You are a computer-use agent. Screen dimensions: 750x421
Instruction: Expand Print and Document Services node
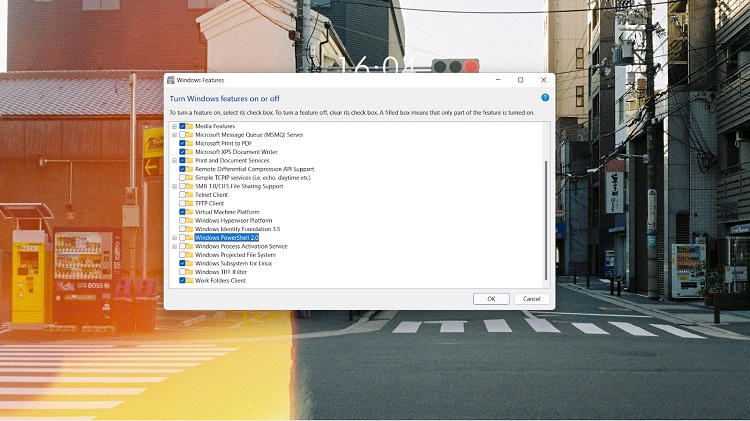point(174,160)
